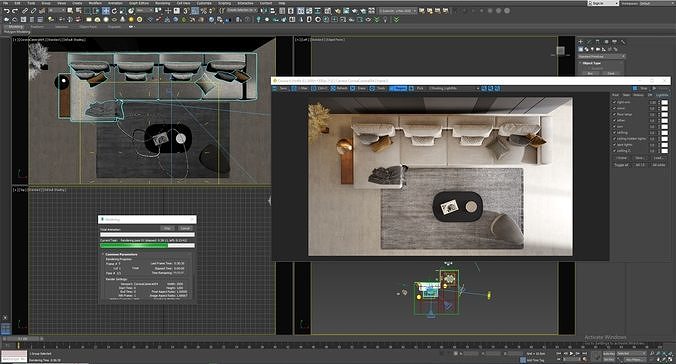The image size is (676, 364).
Task: Click Cancel in the Rendering dialog
Action: 185,228
